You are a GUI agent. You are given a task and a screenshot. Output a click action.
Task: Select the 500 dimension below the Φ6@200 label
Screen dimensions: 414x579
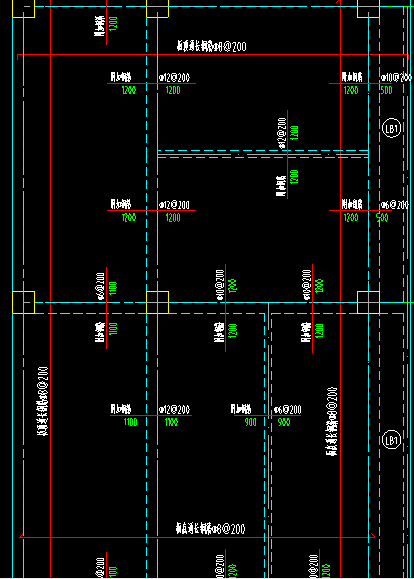click(x=382, y=217)
